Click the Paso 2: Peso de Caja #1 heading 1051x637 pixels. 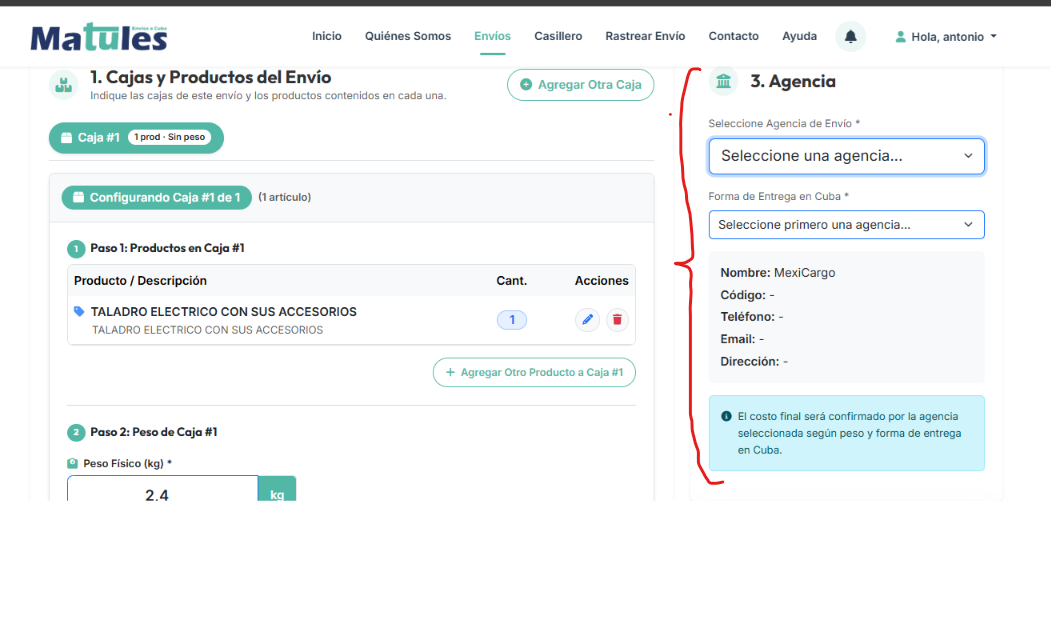pyautogui.click(x=154, y=432)
